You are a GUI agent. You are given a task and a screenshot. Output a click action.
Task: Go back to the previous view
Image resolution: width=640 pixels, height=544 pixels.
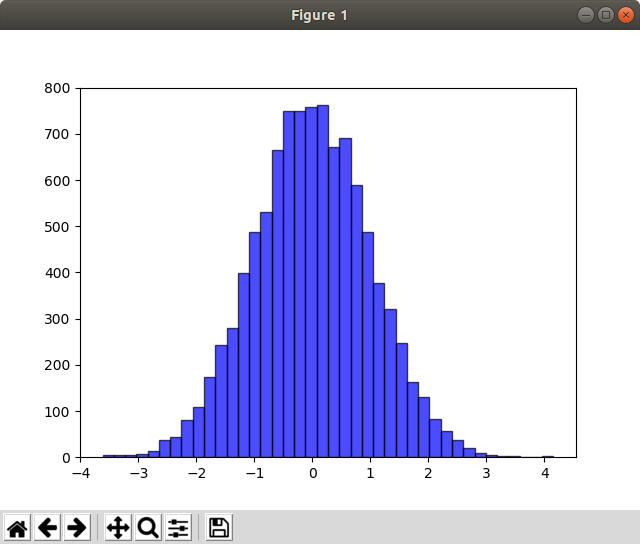[x=47, y=528]
